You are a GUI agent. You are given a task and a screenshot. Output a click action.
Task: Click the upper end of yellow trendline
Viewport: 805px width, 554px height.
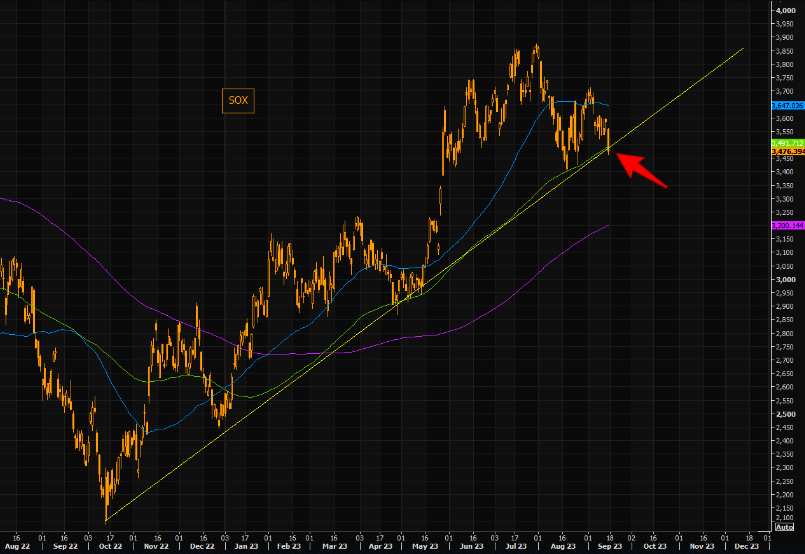(743, 48)
